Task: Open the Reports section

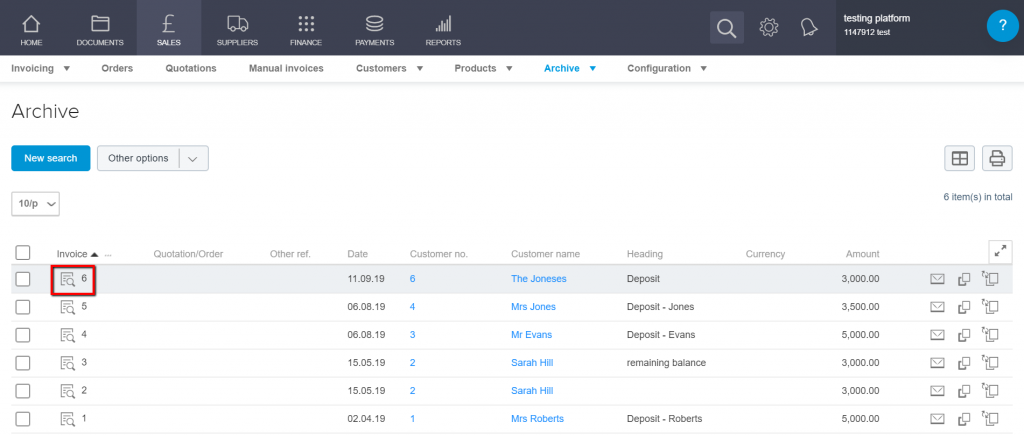Action: (x=443, y=31)
